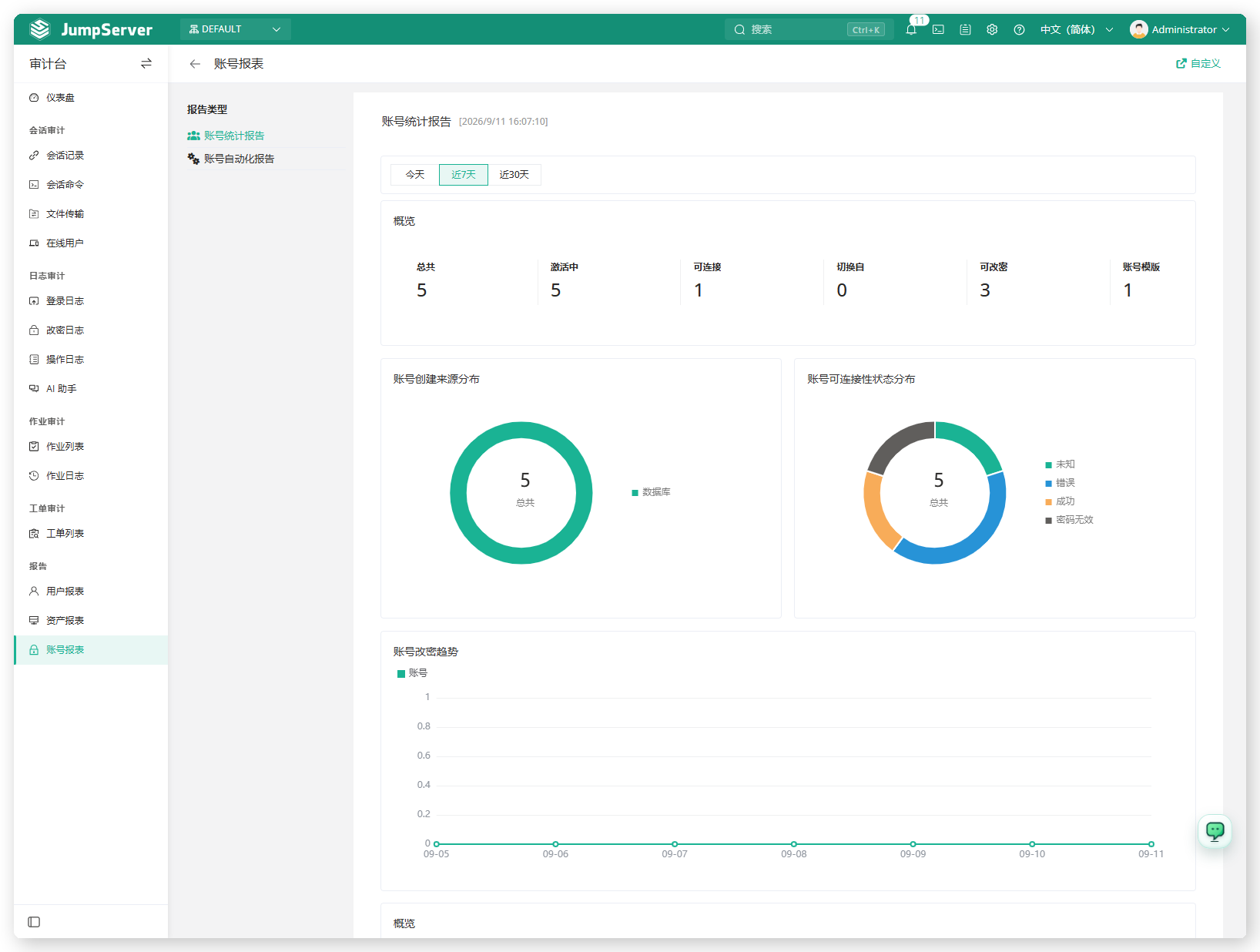1260x952 pixels.
Task: Open the floating chat assistant icon
Action: pos(1215,831)
